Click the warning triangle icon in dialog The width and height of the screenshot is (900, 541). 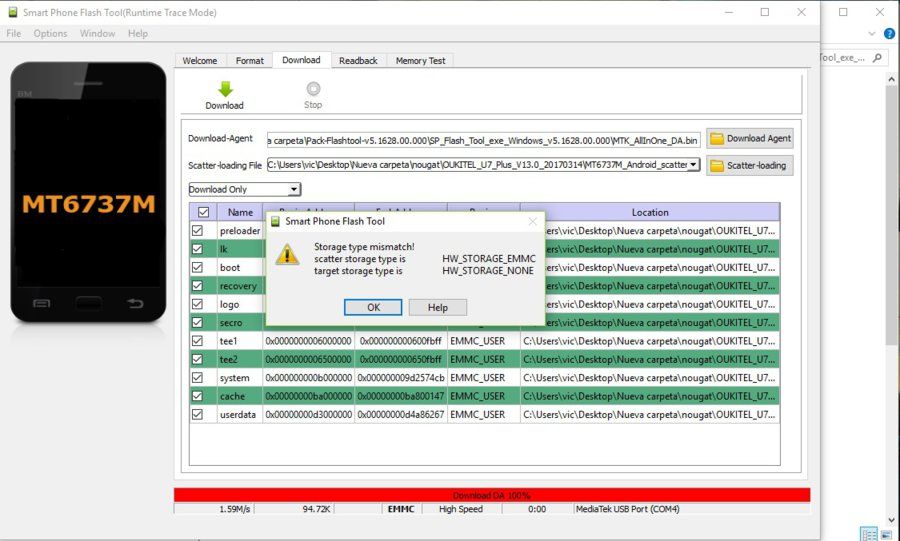coord(287,254)
